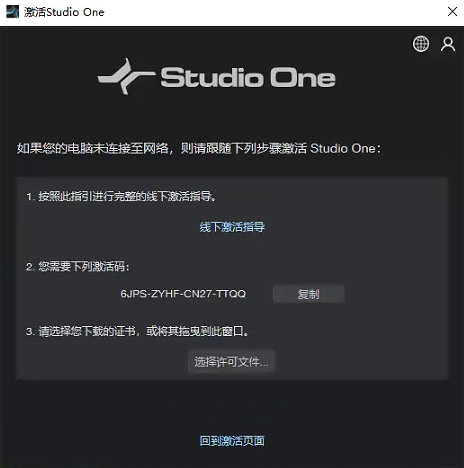Image resolution: width=464 pixels, height=468 pixels.
Task: Click the empty title bar area
Action: 267,12
